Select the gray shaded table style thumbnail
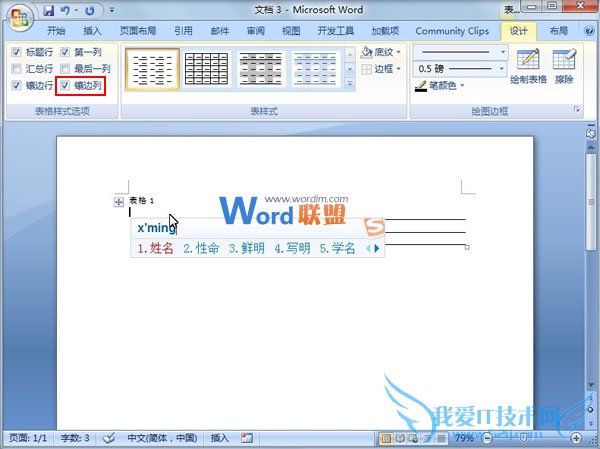This screenshot has width=600, height=449. [261, 69]
